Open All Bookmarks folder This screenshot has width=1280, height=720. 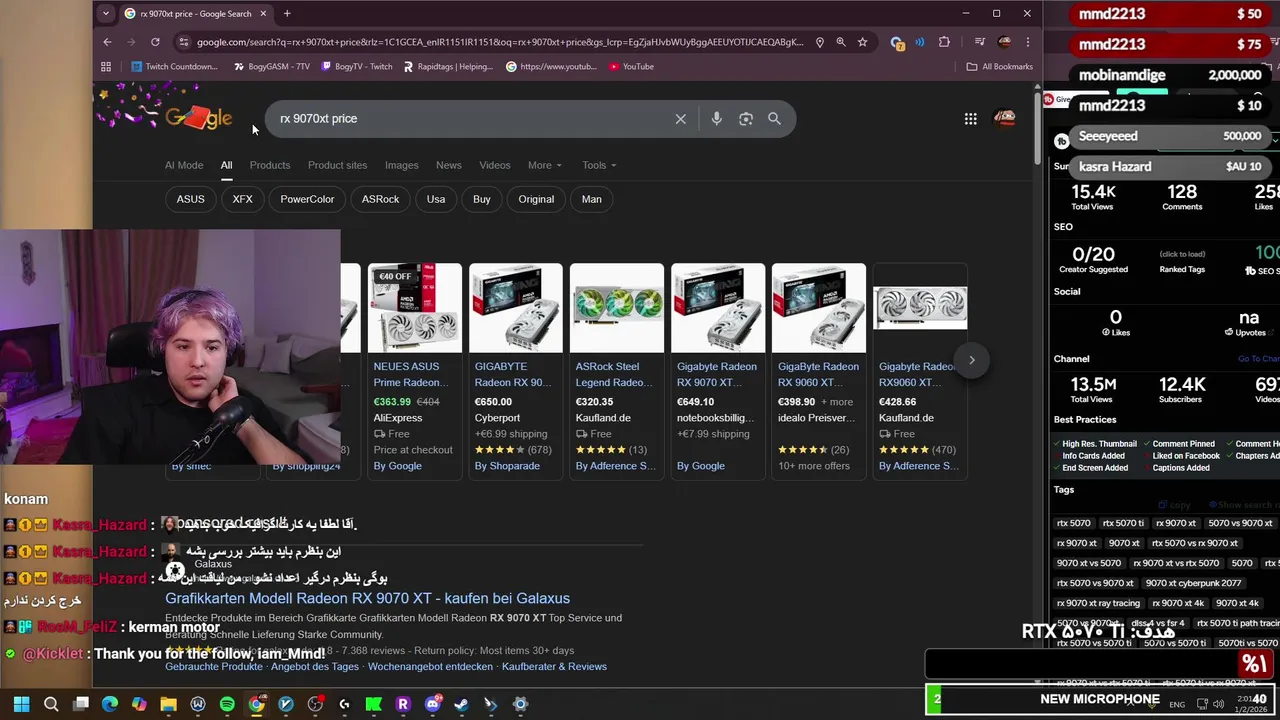pyautogui.click(x=999, y=67)
